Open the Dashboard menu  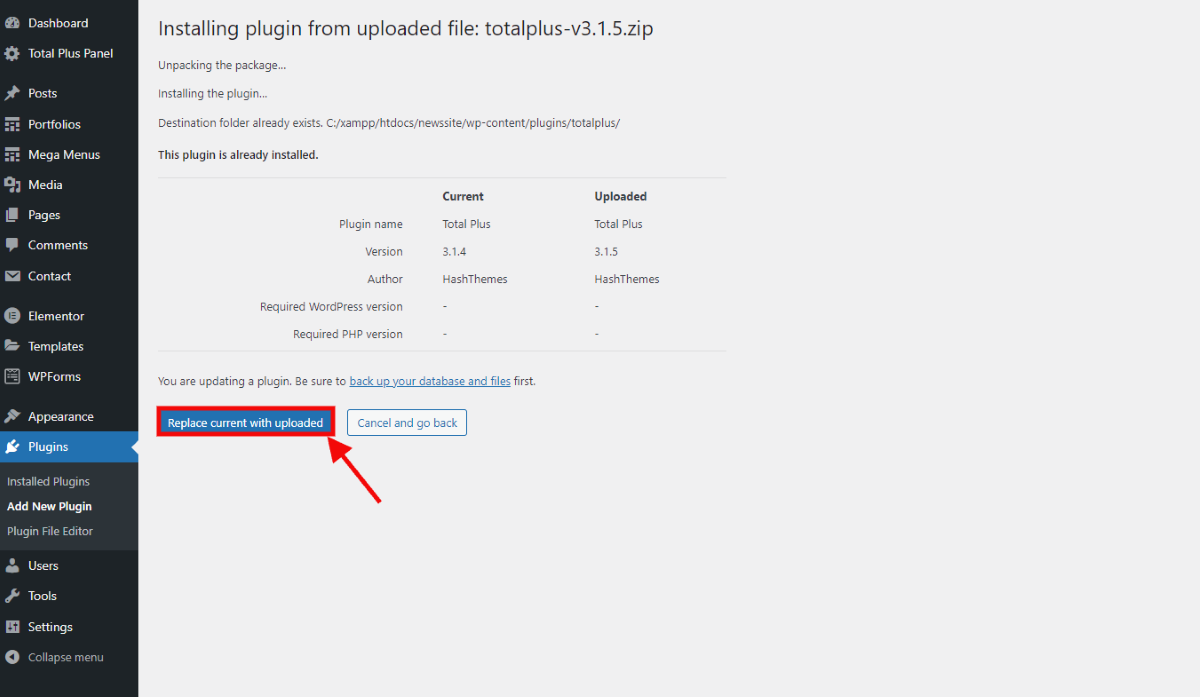coord(58,23)
